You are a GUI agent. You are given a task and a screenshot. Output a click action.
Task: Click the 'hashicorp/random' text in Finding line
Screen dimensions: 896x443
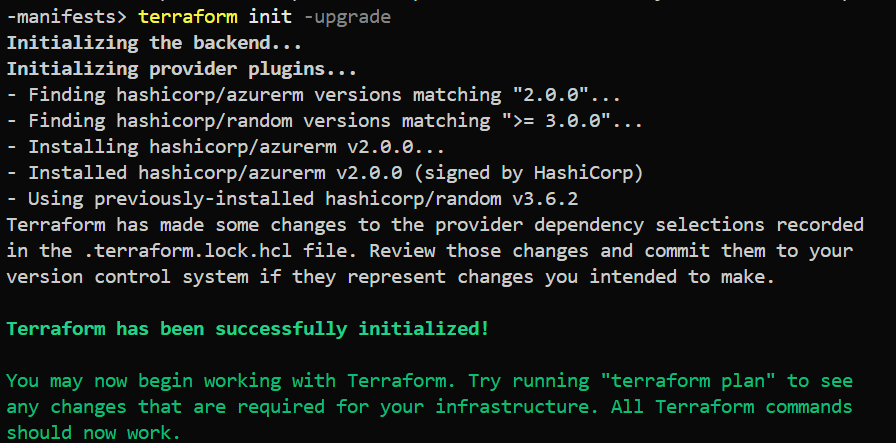click(x=204, y=121)
